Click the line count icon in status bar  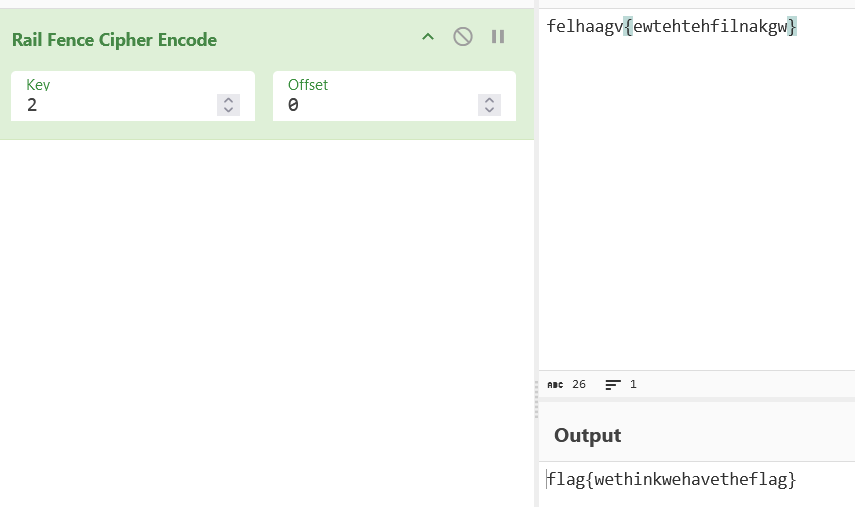click(x=613, y=385)
